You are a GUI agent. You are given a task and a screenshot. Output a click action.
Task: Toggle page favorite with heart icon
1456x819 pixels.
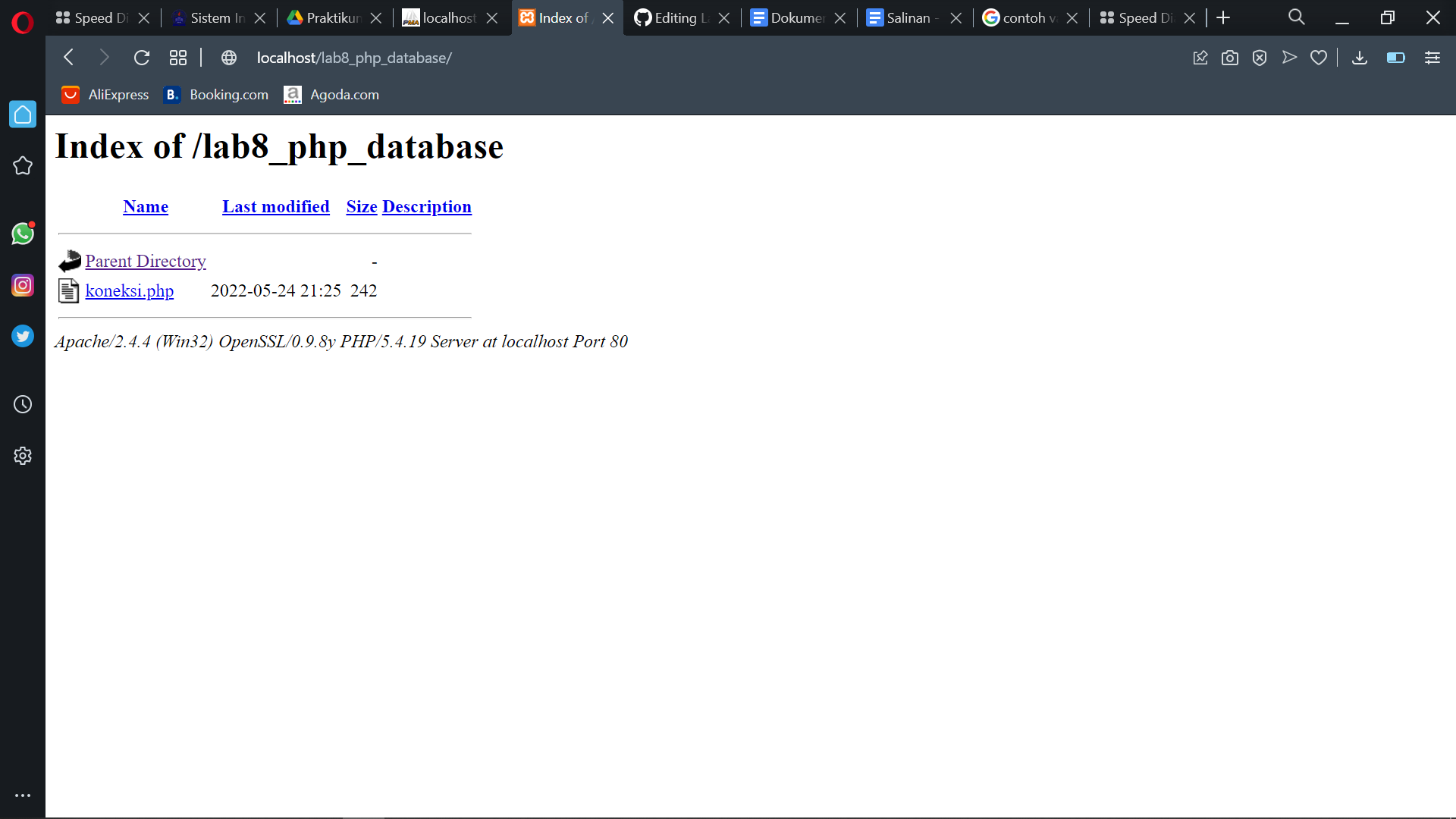tap(1319, 57)
